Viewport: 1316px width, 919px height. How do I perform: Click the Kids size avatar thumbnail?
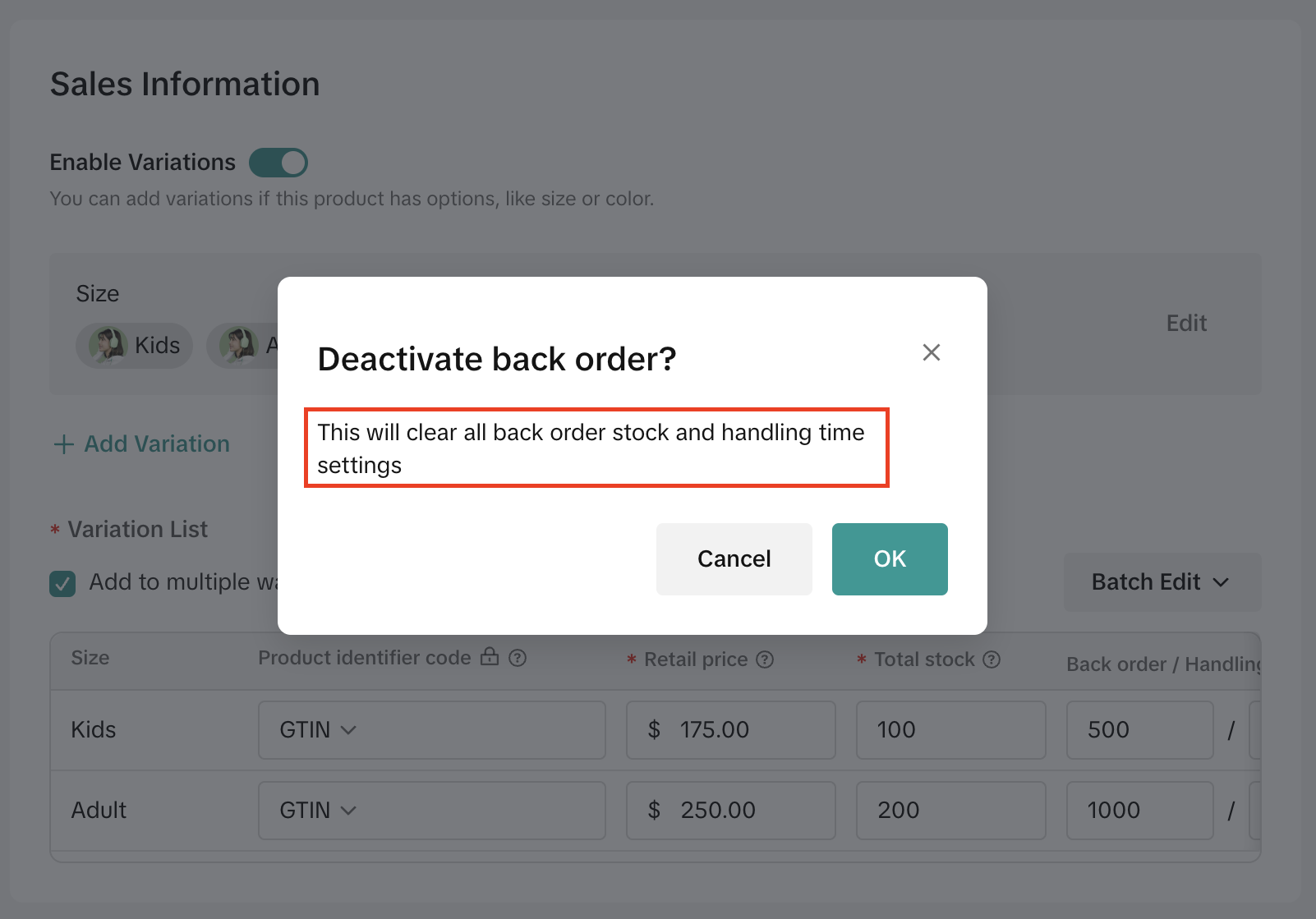click(x=108, y=345)
